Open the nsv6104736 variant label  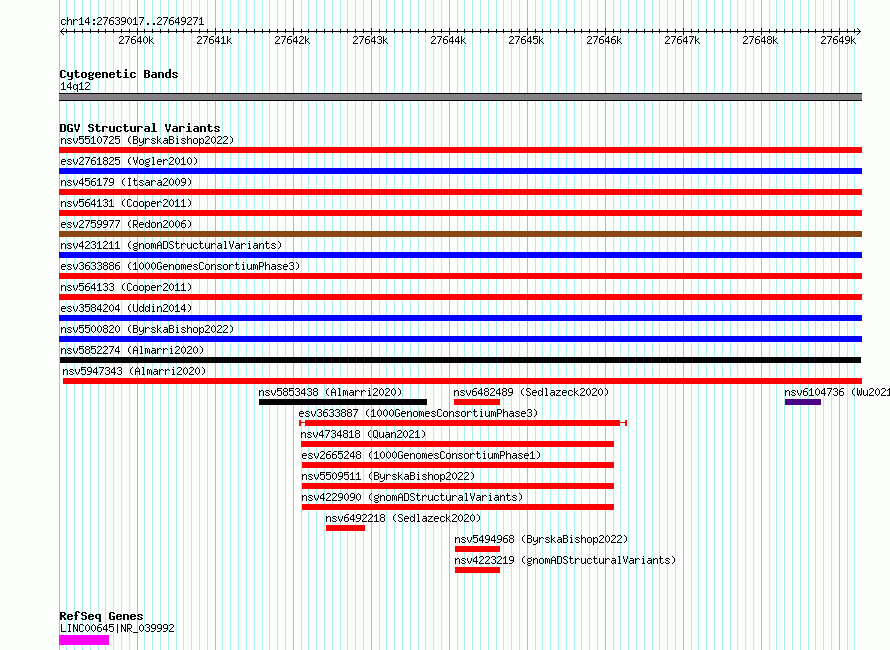(x=837, y=392)
